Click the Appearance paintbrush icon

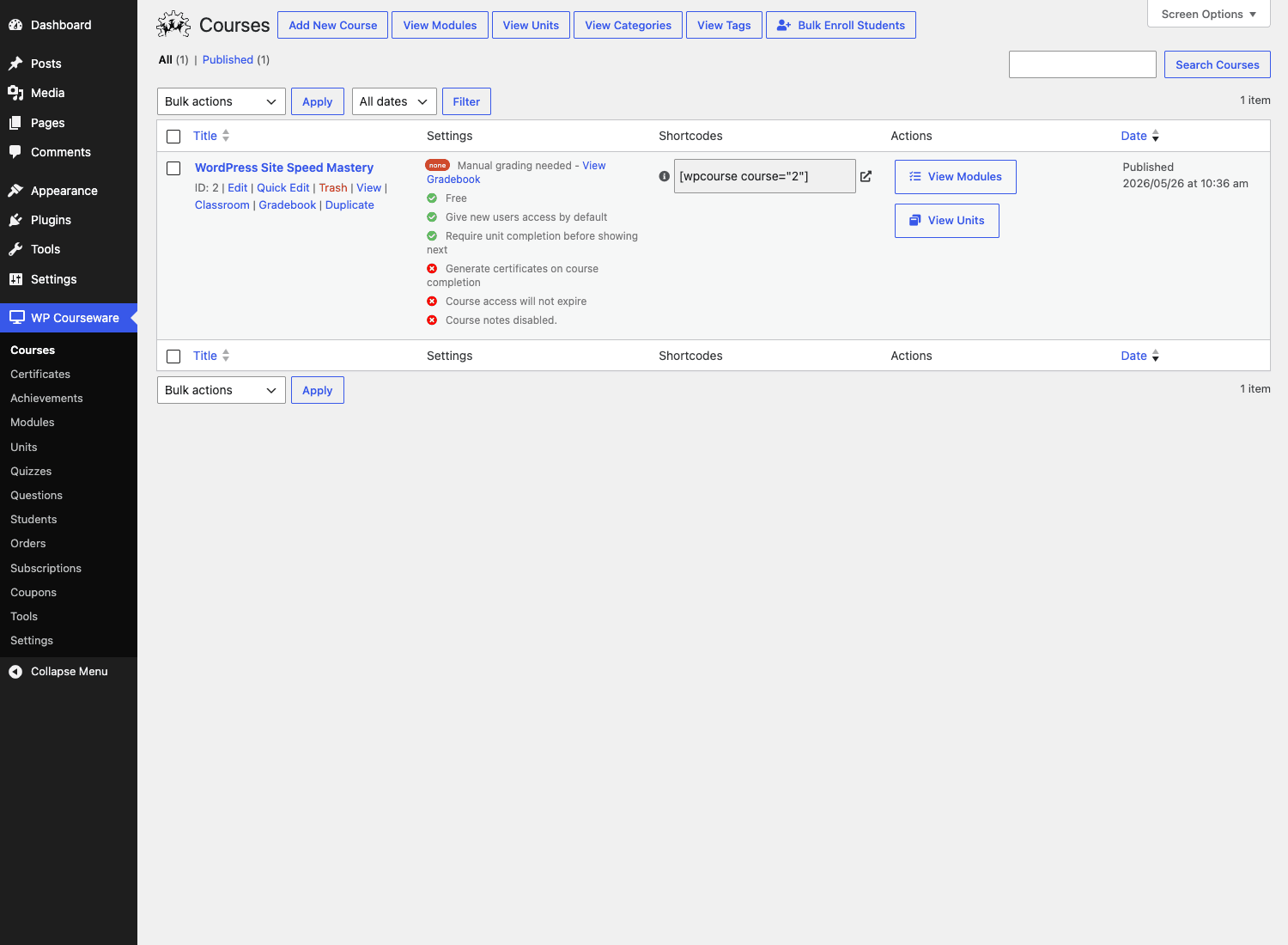(x=15, y=191)
